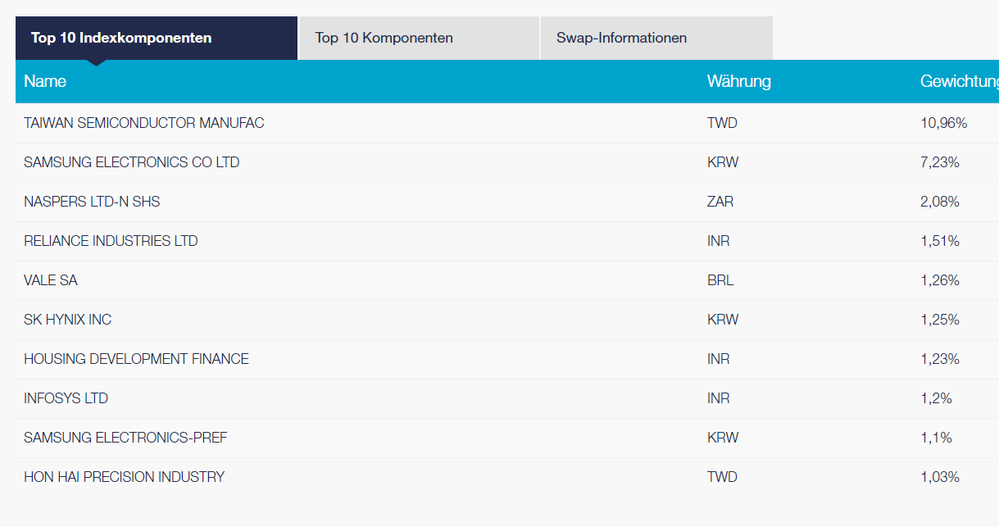Click the Vale SA entry
Image resolution: width=999 pixels, height=527 pixels.
tap(50, 280)
